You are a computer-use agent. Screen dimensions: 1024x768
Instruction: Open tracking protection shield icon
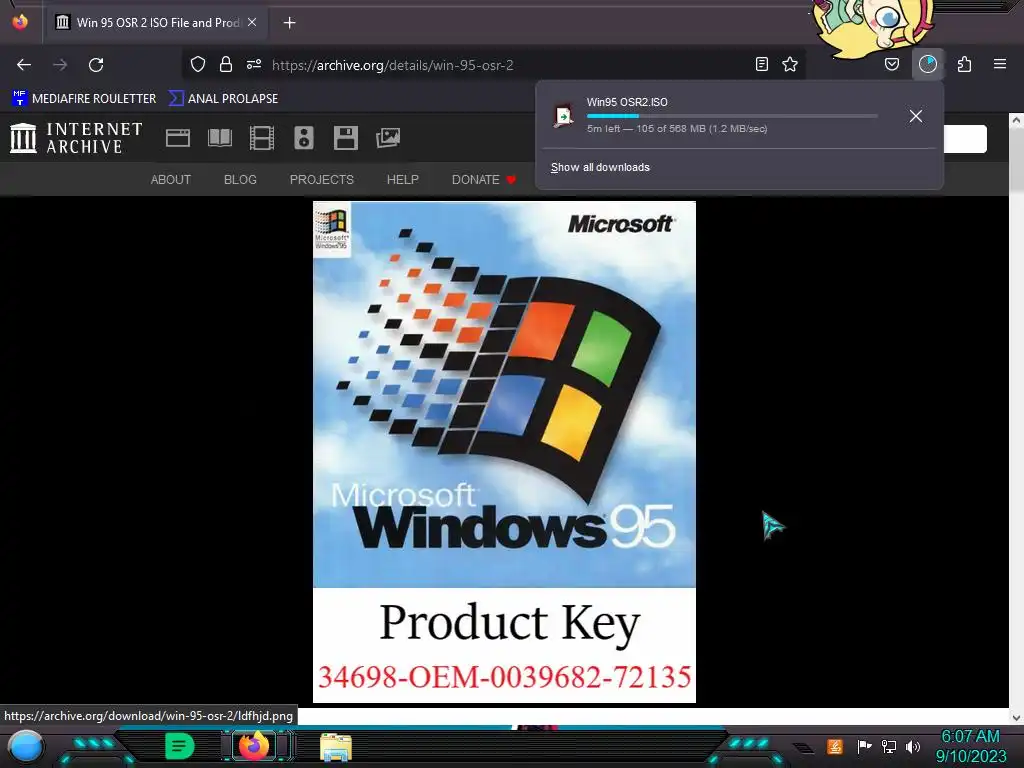tap(198, 64)
